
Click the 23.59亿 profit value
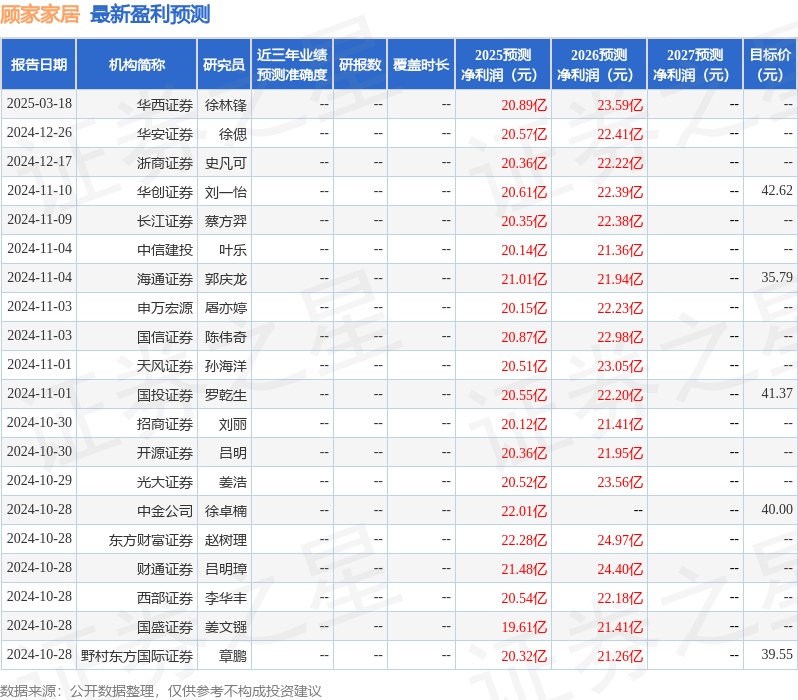click(620, 105)
